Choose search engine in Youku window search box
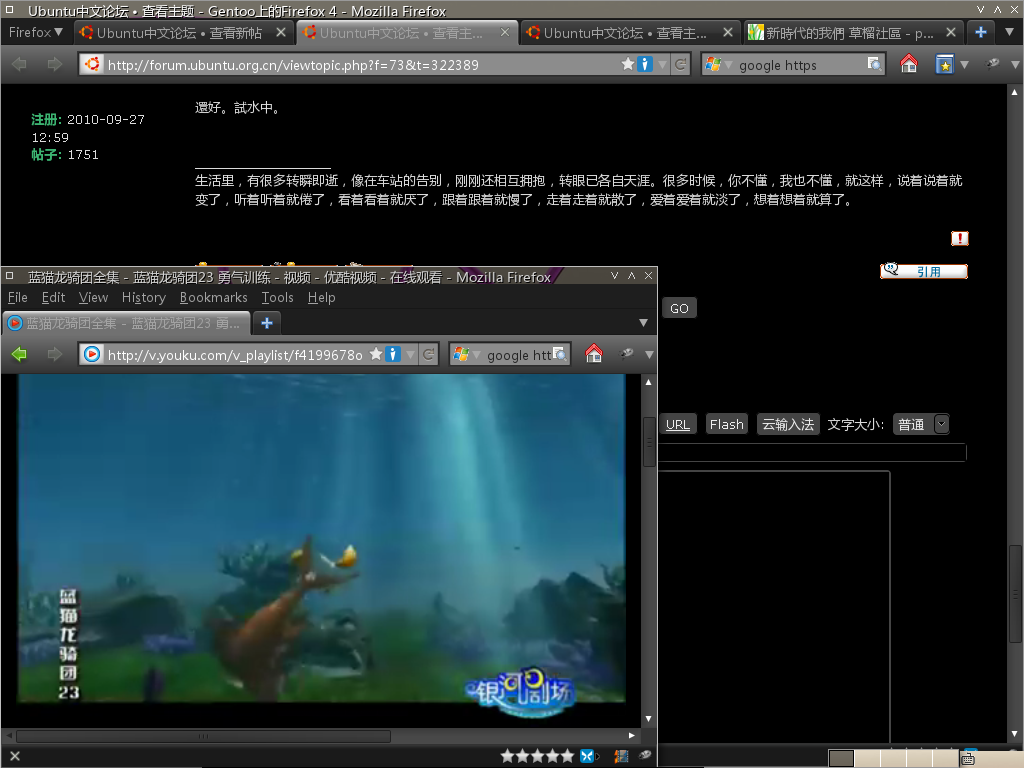The height and width of the screenshot is (768, 1024). point(466,355)
